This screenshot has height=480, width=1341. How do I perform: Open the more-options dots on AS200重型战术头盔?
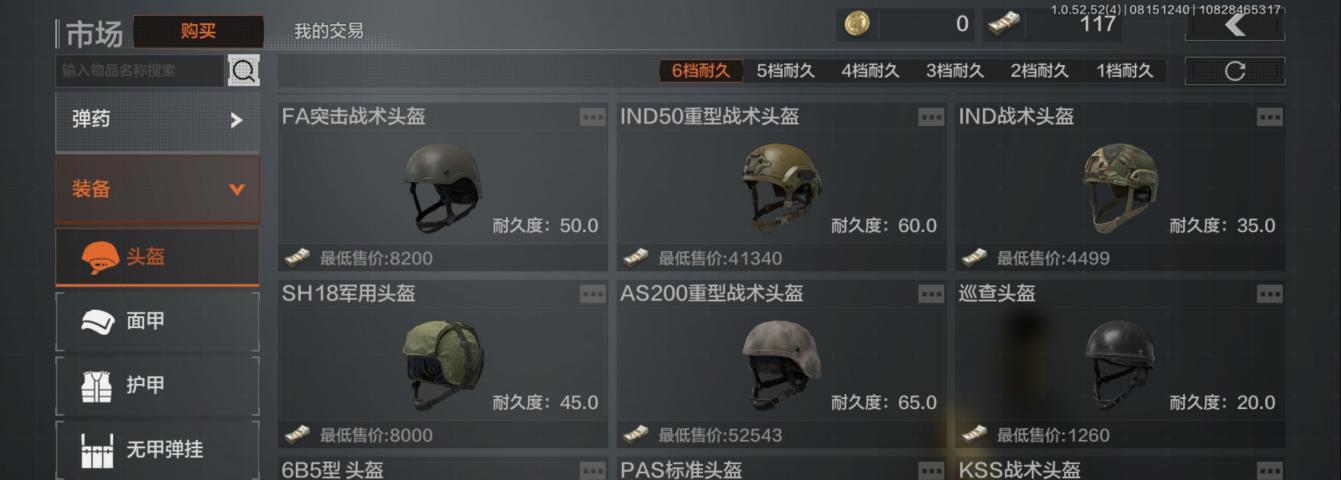931,294
